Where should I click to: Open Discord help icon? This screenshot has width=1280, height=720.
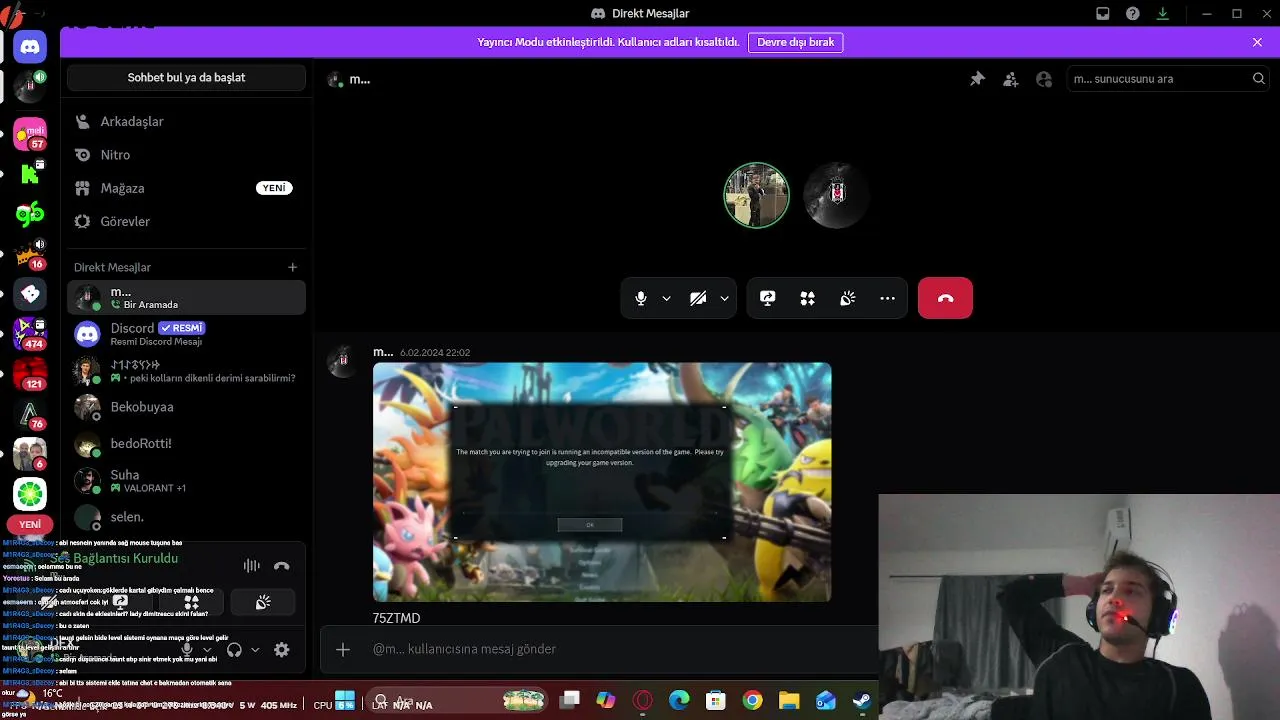(x=1132, y=14)
